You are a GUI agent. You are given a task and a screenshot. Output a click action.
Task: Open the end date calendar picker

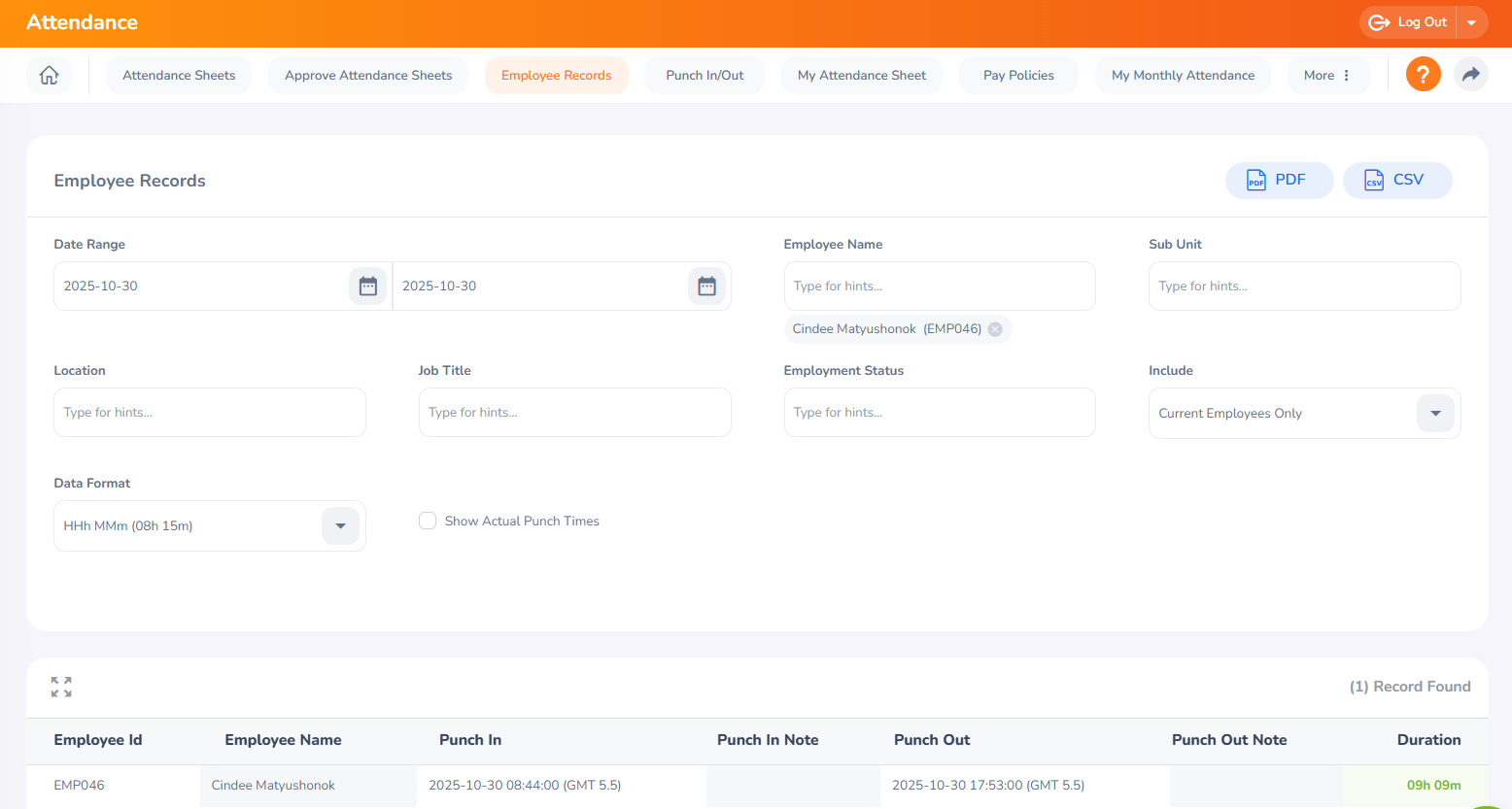[706, 287]
